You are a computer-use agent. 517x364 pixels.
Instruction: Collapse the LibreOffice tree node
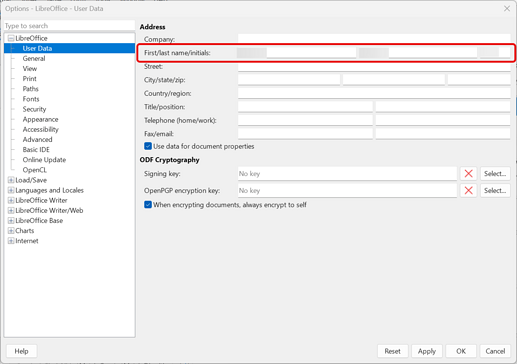point(11,38)
